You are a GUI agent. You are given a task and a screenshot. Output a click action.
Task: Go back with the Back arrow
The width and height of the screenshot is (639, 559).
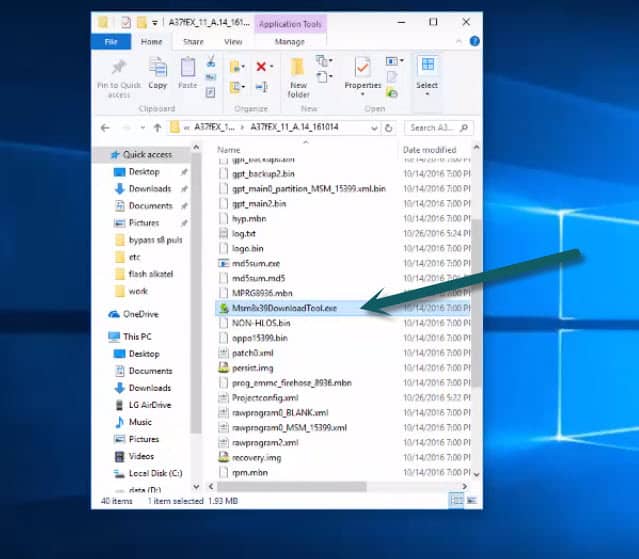(105, 128)
